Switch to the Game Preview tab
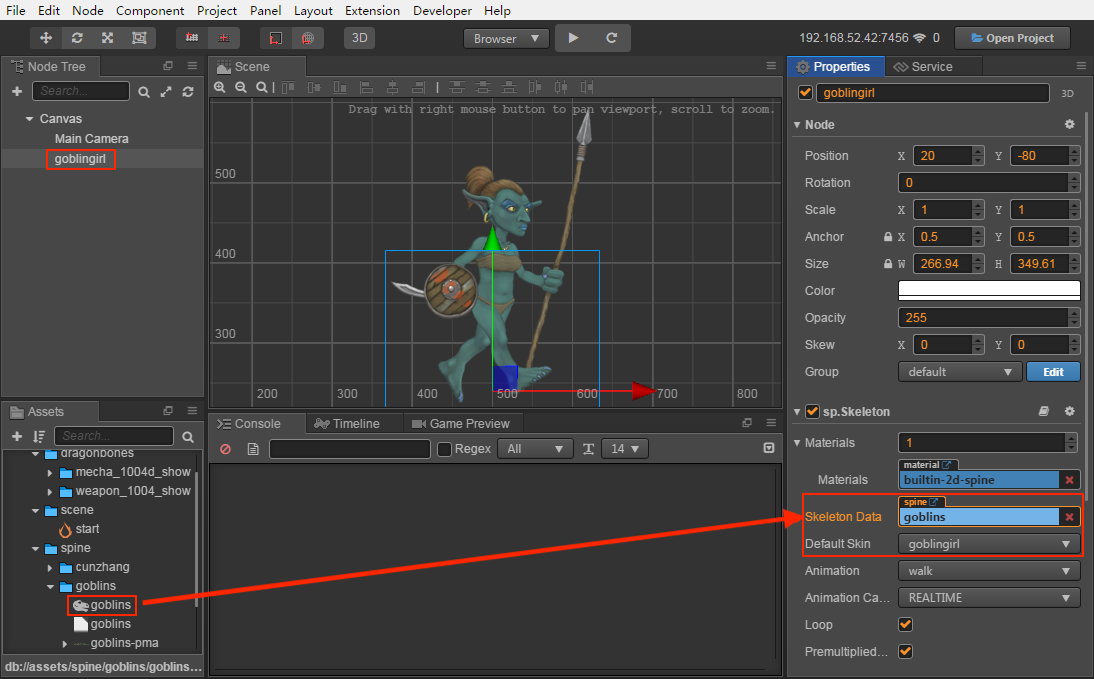Screen dimensions: 1094x679 tap(461, 424)
